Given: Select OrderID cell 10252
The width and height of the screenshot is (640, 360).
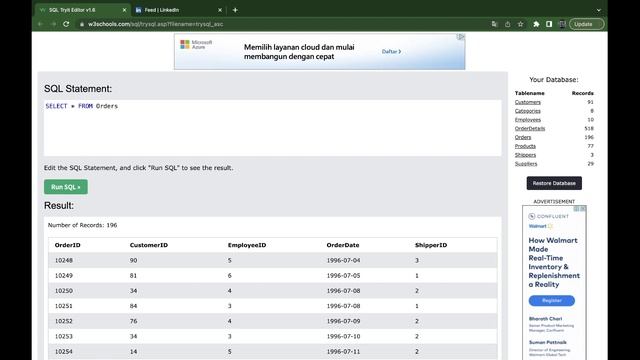Looking at the screenshot, I should [x=64, y=321].
